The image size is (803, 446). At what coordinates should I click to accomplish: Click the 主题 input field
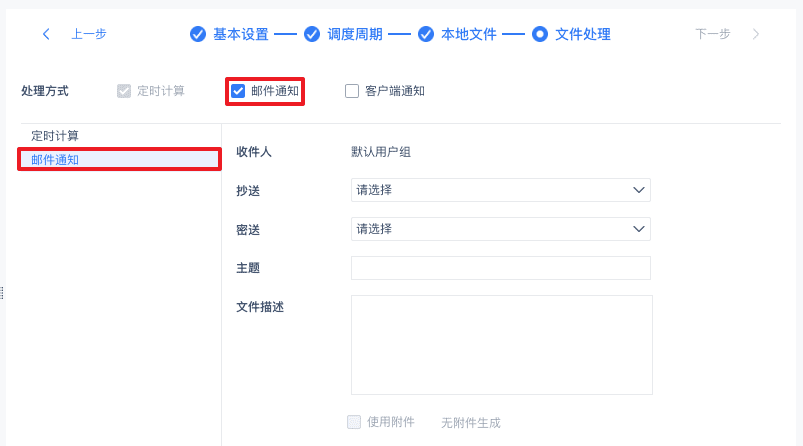coord(500,268)
